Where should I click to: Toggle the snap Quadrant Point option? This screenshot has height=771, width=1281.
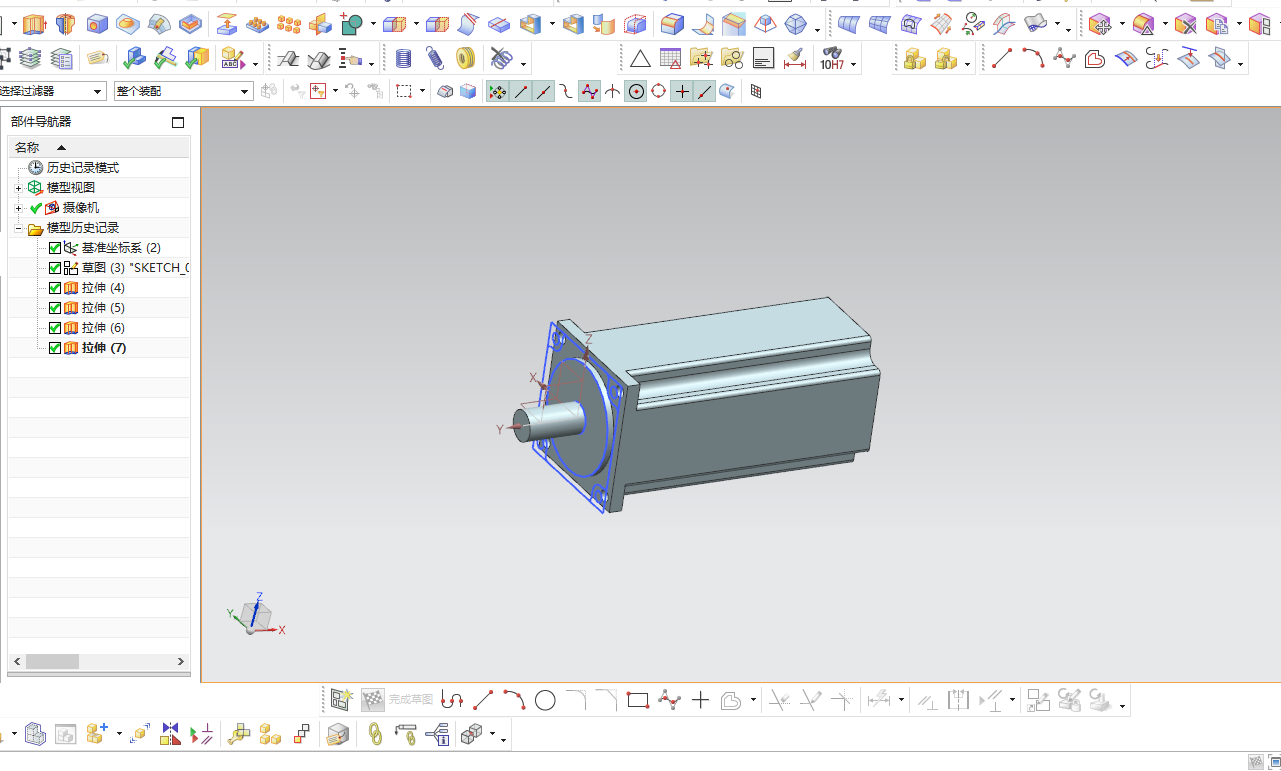659,92
